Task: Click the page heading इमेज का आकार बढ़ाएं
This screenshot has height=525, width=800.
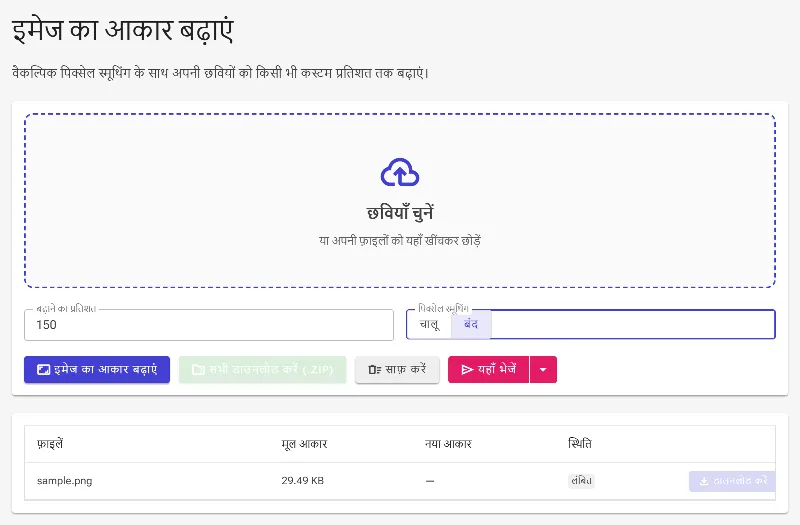Action: [x=123, y=31]
